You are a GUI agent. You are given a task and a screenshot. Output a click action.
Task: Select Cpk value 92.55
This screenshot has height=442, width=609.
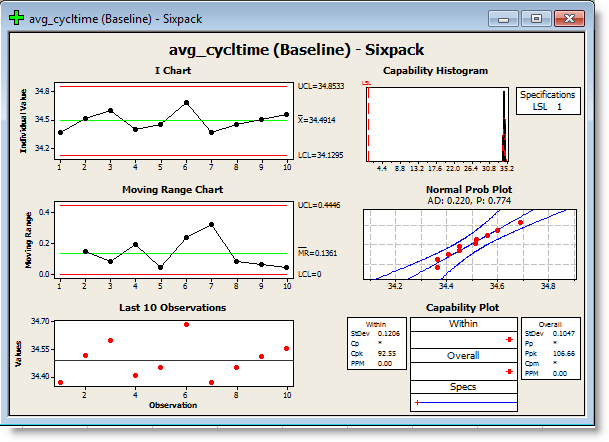pyautogui.click(x=387, y=354)
